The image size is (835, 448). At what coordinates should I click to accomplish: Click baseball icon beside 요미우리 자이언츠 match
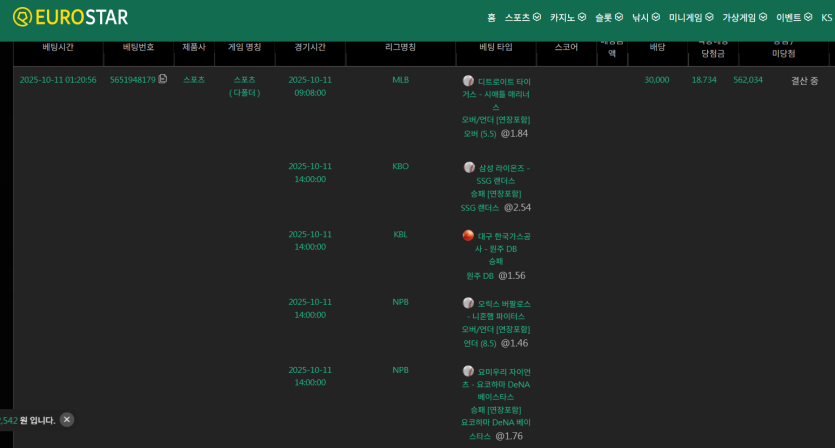(x=468, y=371)
